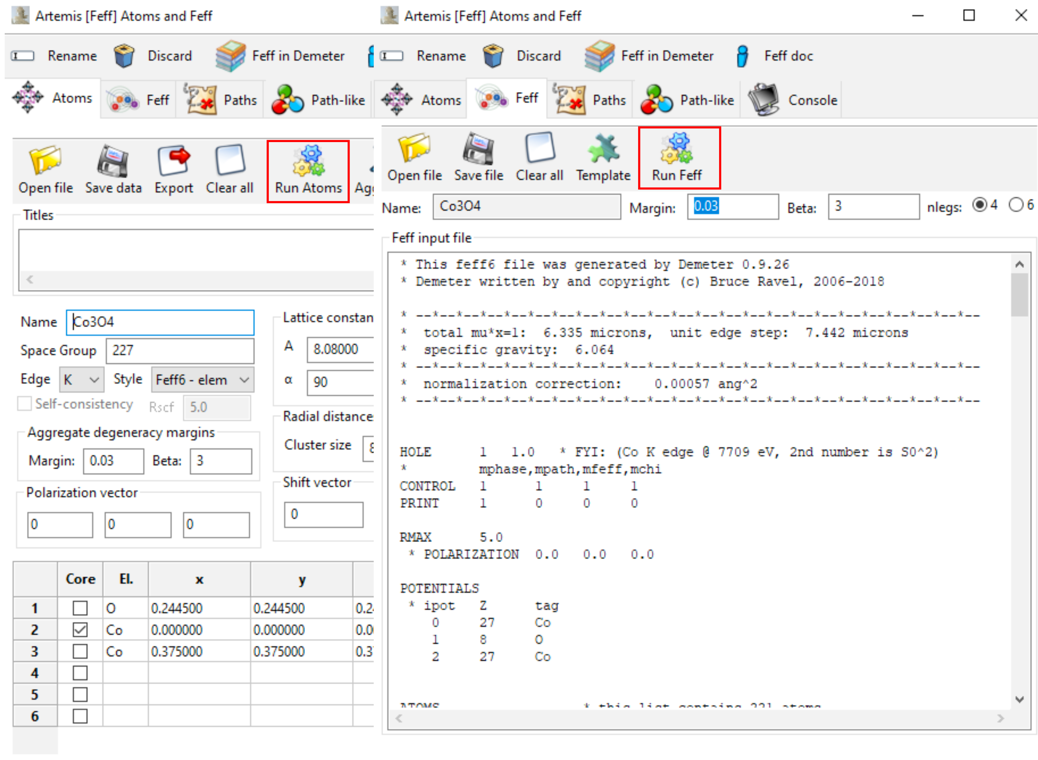Click the Export icon with red arrow
Viewport: 1038px width, 760px height.
173,162
